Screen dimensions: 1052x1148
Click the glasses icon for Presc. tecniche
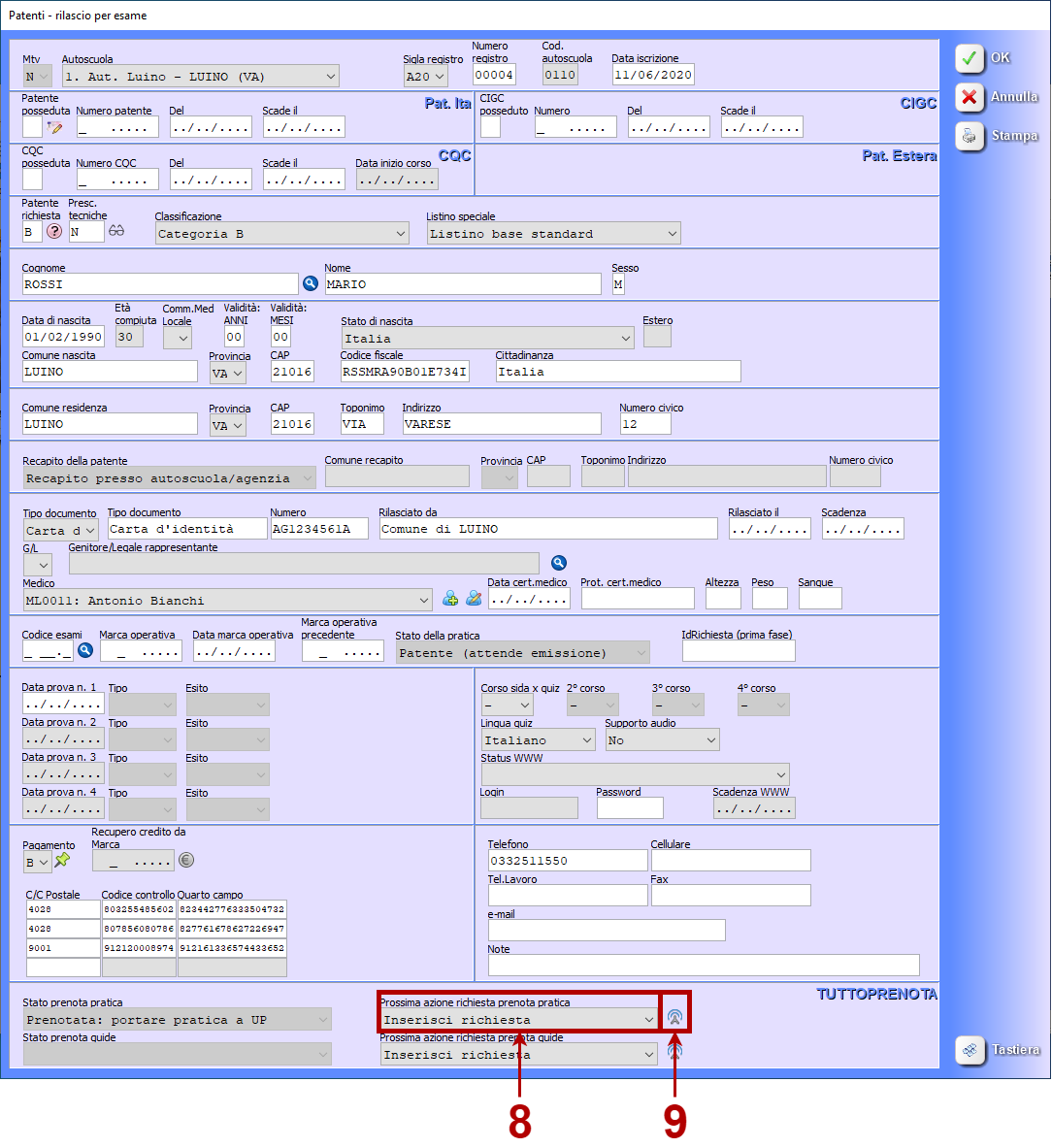coord(116,232)
